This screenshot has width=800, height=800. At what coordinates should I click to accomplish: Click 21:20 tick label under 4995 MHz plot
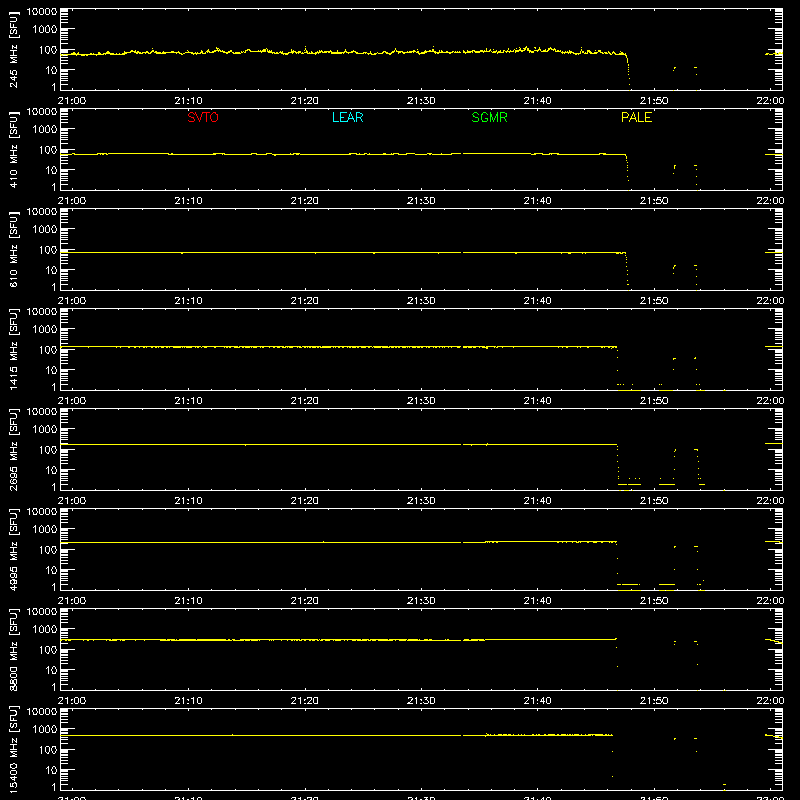pyautogui.click(x=305, y=601)
